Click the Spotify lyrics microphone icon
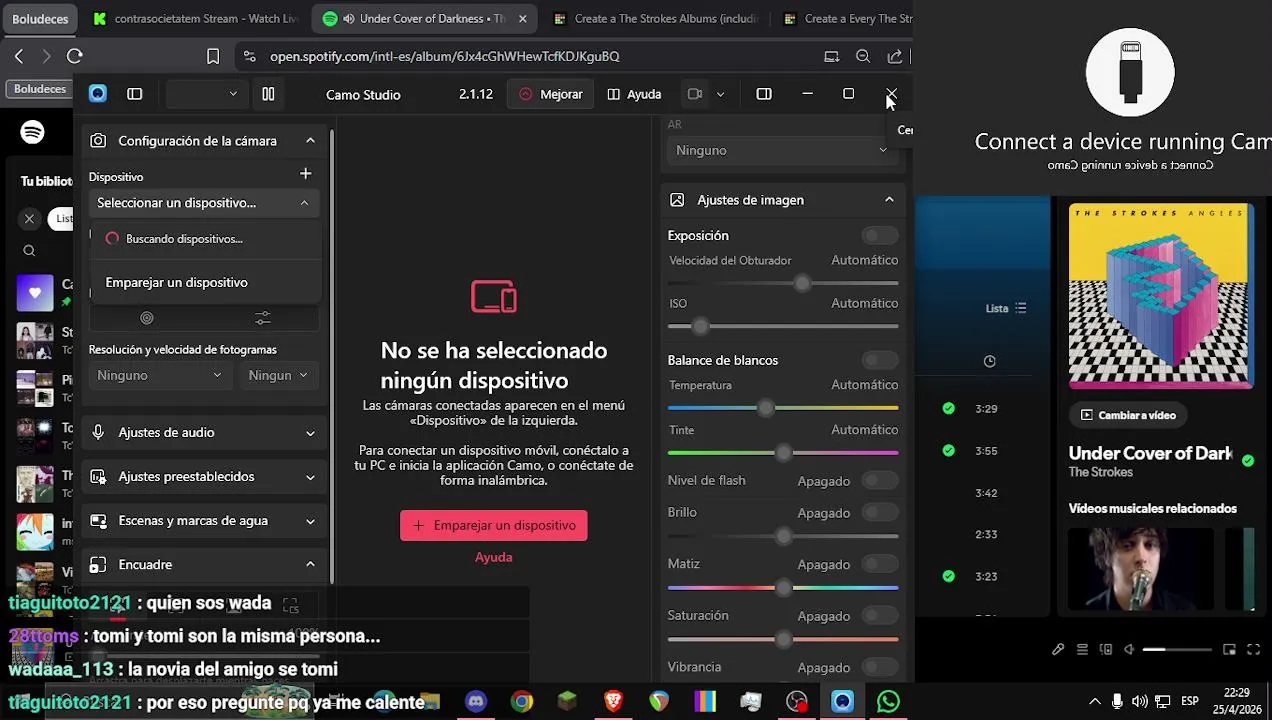 click(x=1058, y=649)
